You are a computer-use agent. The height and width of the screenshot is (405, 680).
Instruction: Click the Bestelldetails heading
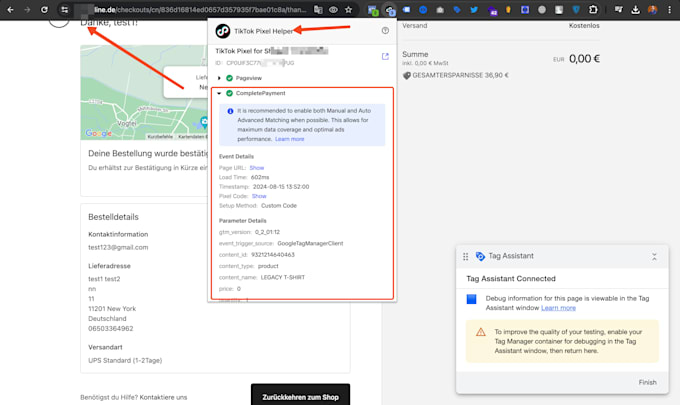tap(113, 217)
